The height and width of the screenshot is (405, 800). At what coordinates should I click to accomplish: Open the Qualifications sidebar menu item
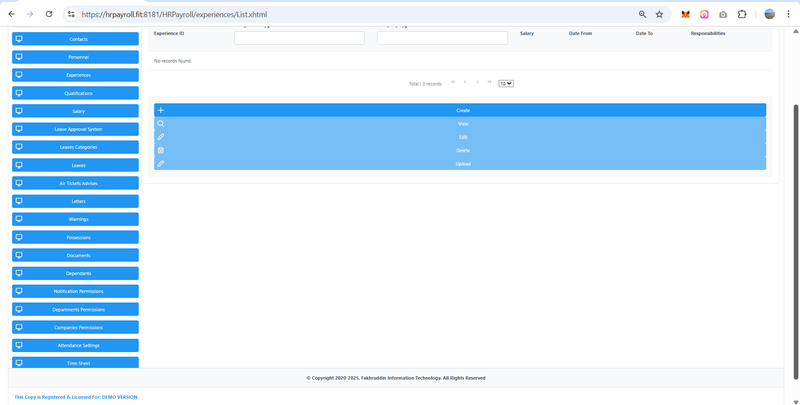(x=76, y=93)
